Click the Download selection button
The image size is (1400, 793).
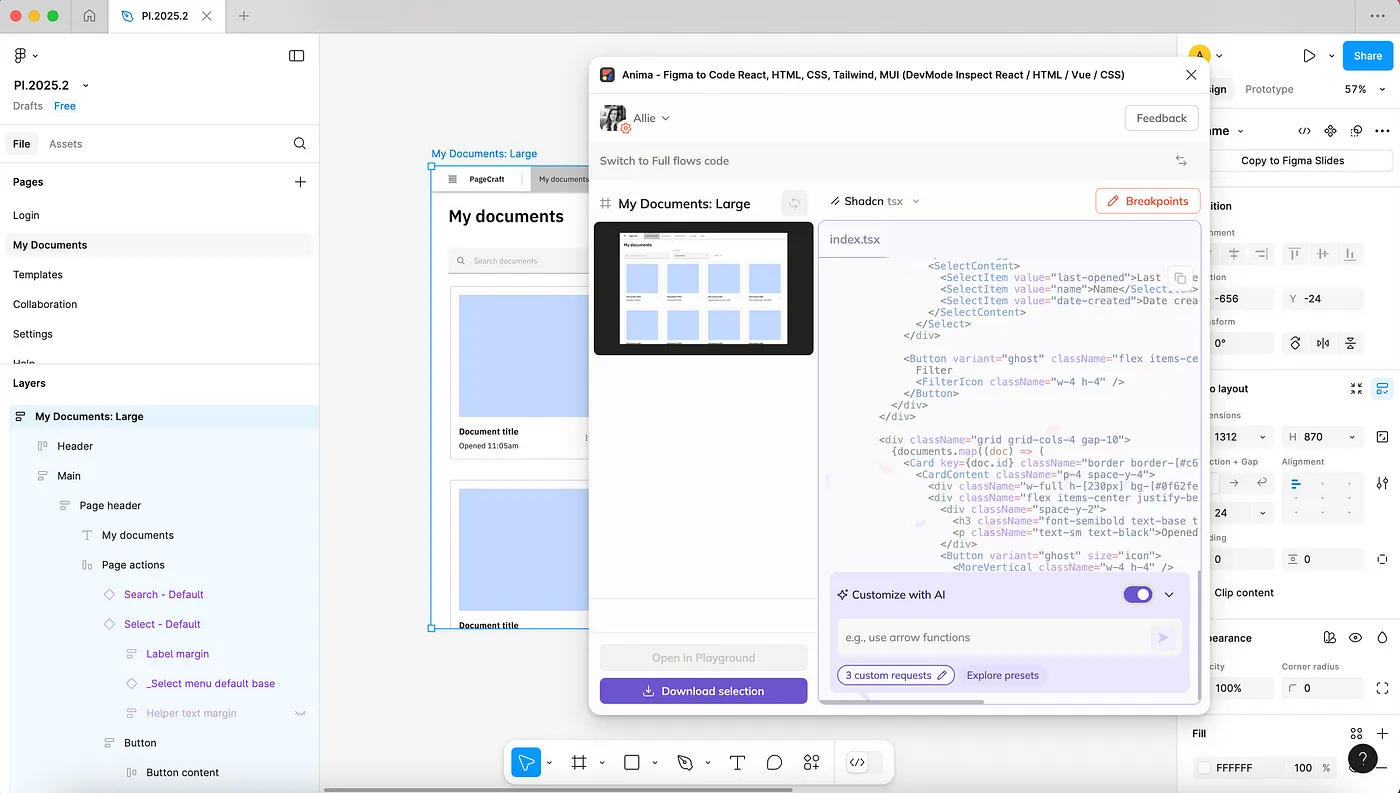(703, 691)
